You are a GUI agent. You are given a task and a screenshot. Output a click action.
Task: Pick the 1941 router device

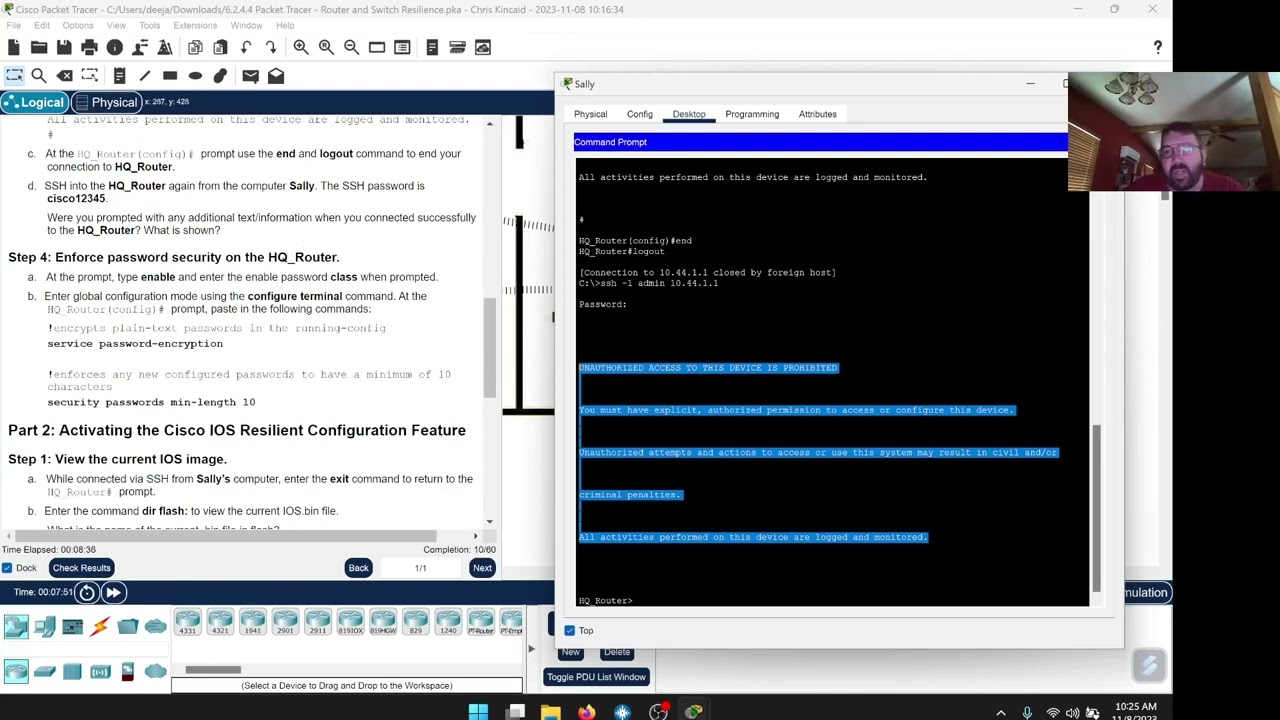252,622
